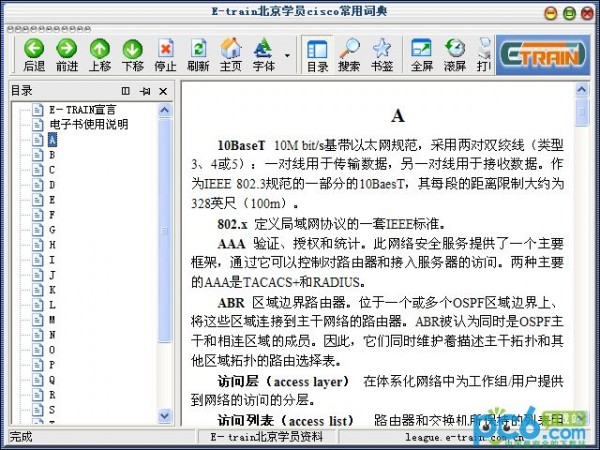The image size is (600, 450).
Task: Select letter N in the contents tree
Action: (x=52, y=334)
